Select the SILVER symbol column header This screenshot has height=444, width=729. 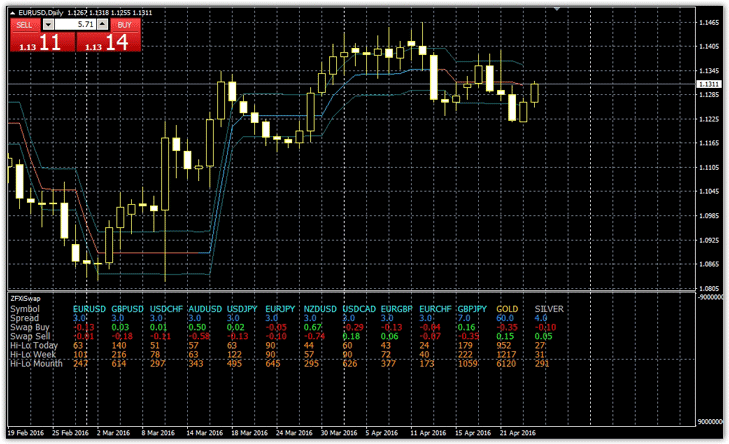548,309
